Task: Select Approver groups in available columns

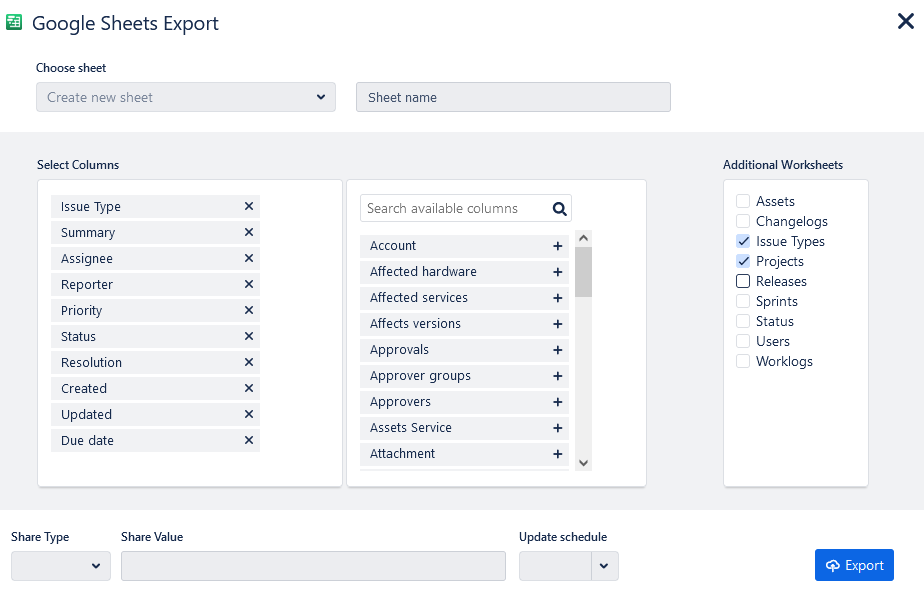Action: coord(420,376)
